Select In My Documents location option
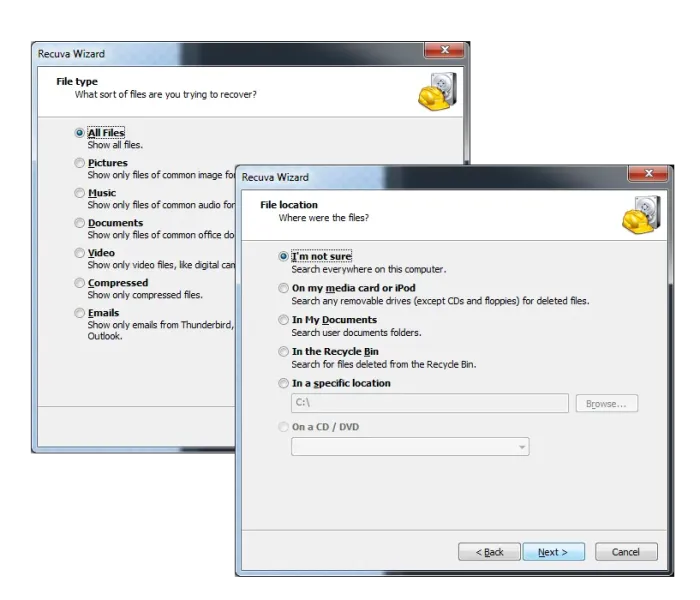Viewport: 700px width, 600px height. pyautogui.click(x=283, y=320)
